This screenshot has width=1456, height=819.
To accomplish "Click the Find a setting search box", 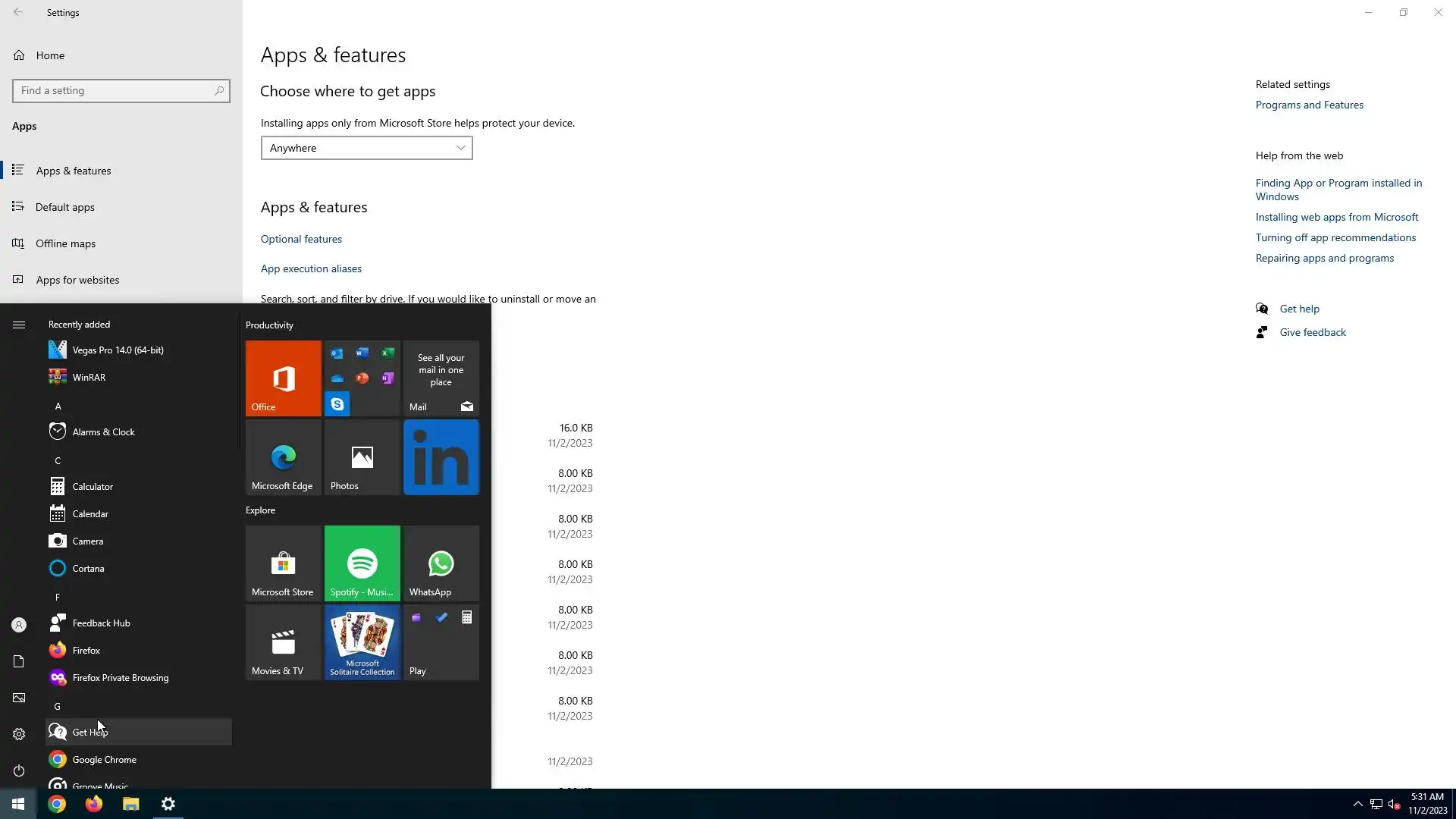I will 114,91.
